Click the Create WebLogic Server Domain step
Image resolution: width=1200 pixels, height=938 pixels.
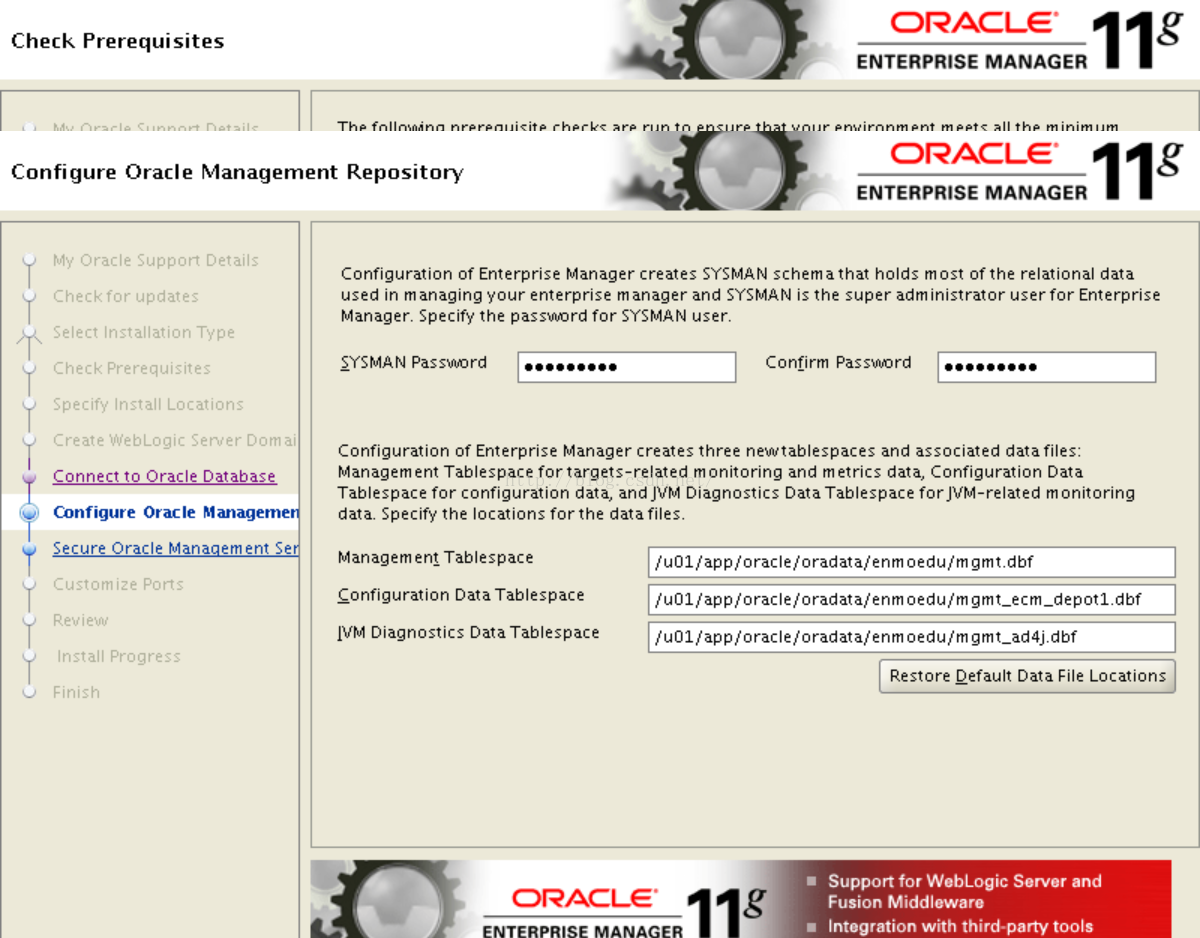[175, 440]
